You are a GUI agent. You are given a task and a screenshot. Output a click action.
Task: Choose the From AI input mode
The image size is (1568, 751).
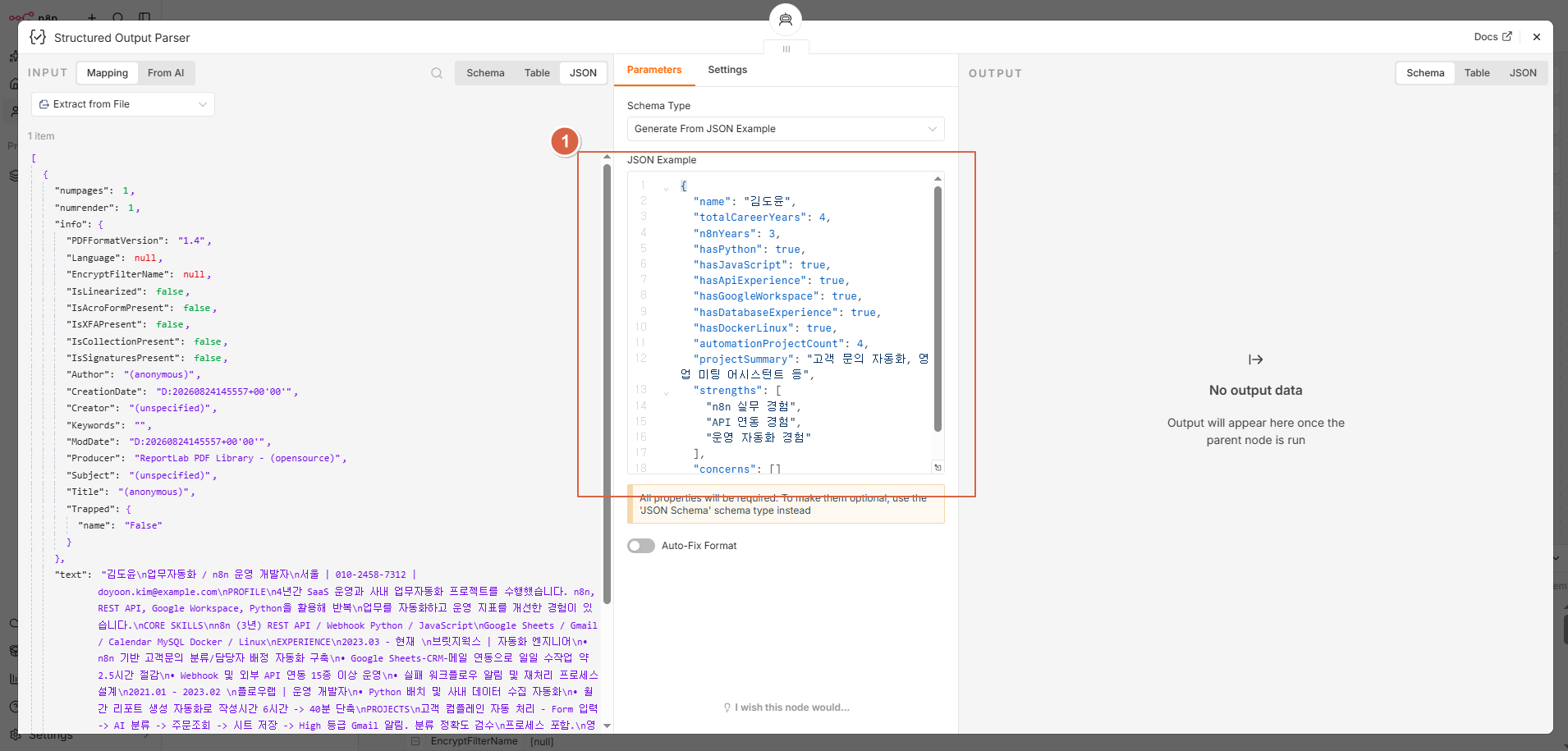pyautogui.click(x=166, y=73)
